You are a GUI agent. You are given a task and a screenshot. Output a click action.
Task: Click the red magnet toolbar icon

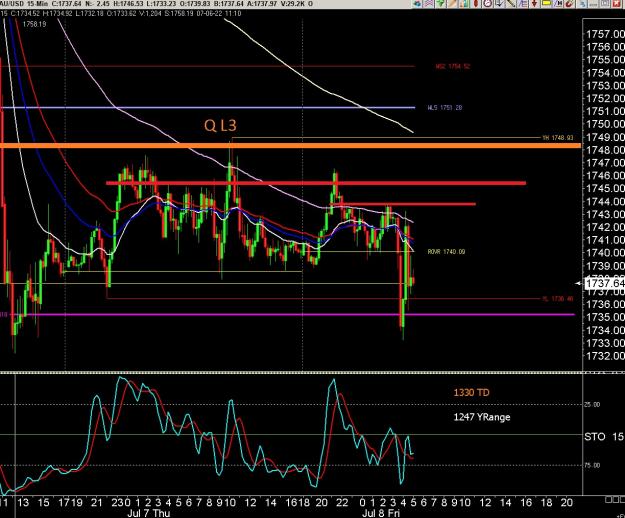569,3
